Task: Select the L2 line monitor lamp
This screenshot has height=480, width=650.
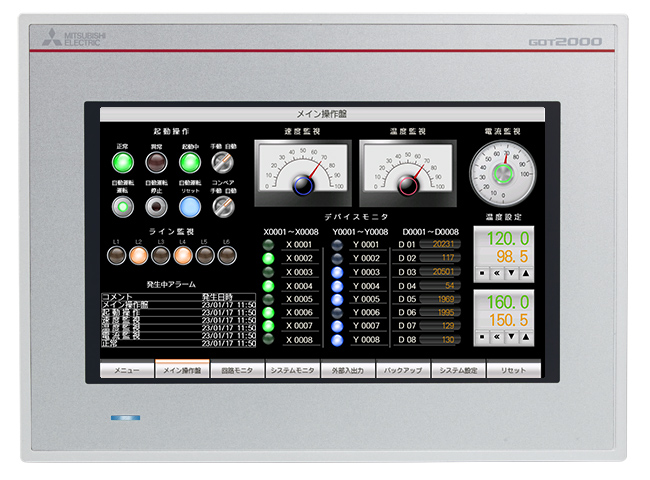Action: (138, 256)
